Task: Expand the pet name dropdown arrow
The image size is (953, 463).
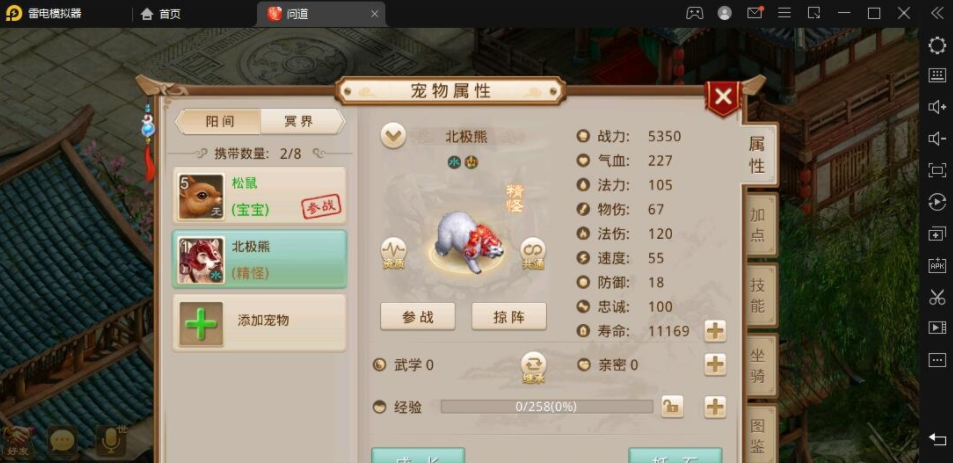Action: tap(393, 136)
